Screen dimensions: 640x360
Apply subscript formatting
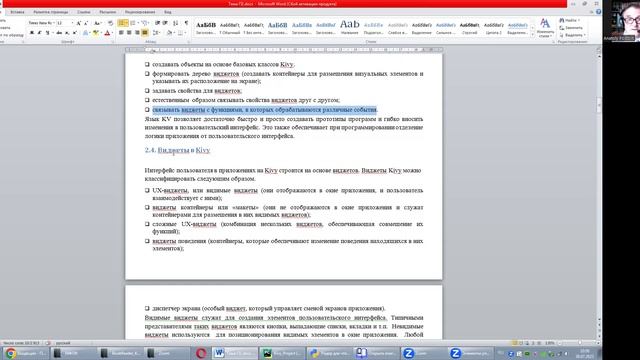(67, 33)
